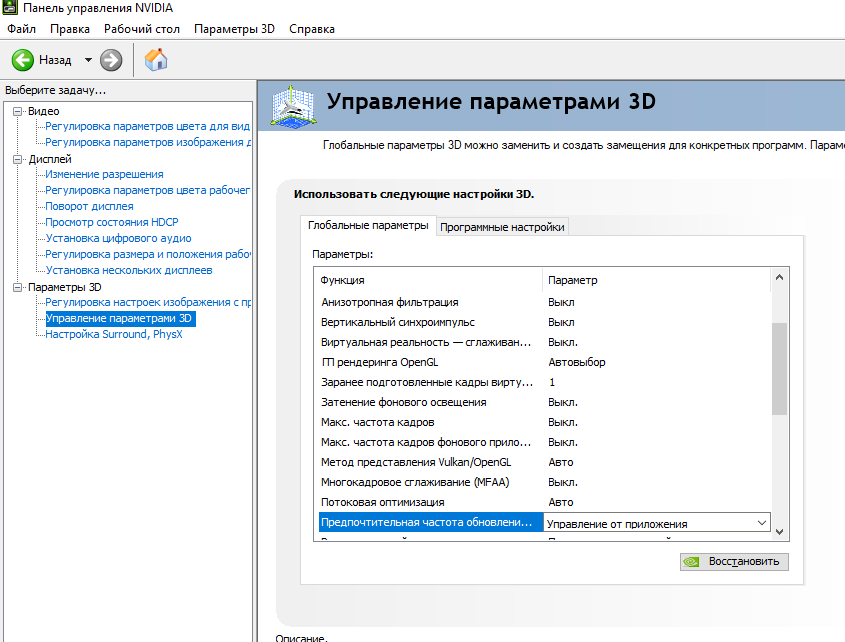Open the Правка menu

70,29
